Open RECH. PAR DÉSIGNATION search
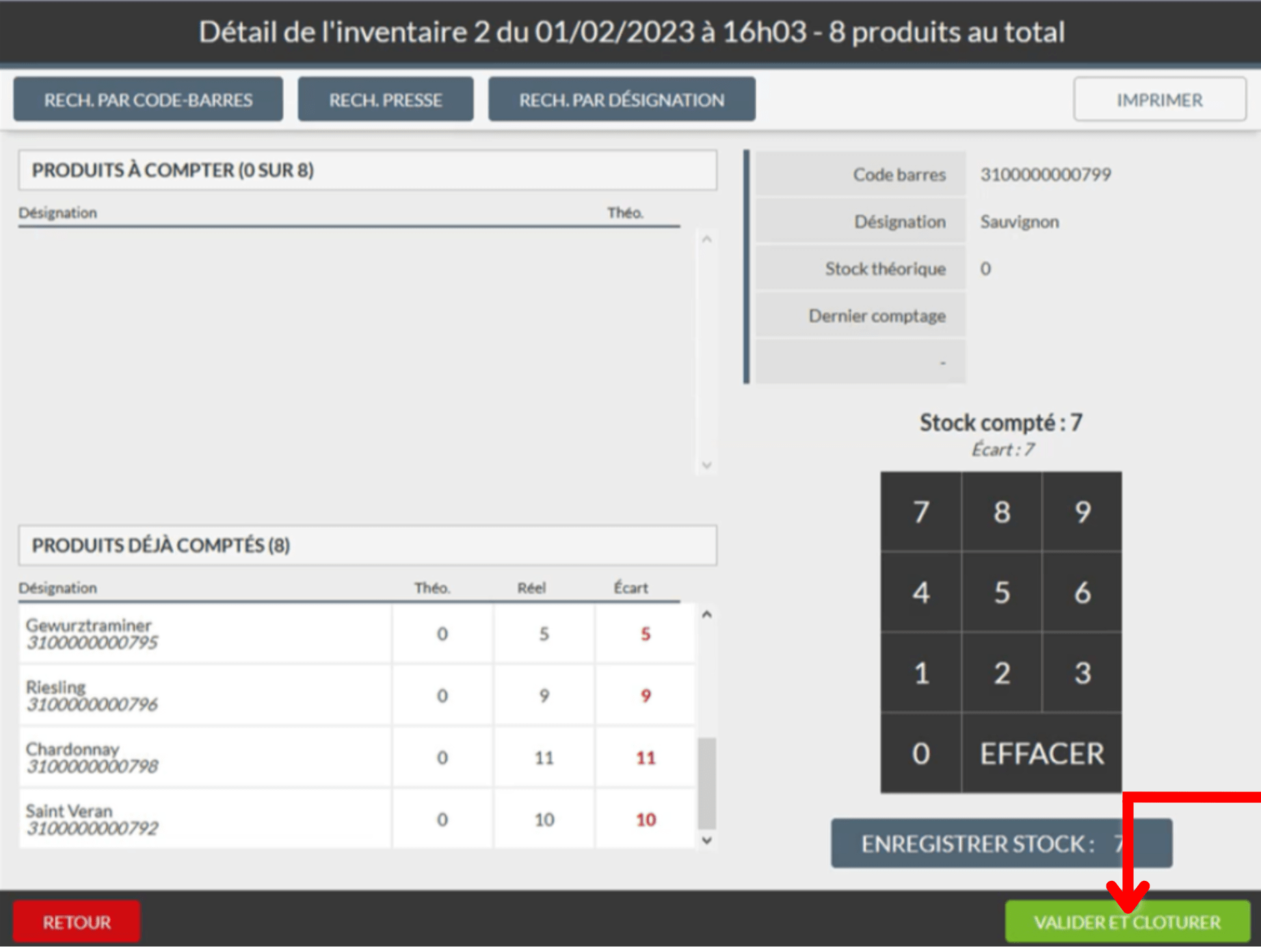This screenshot has width=1261, height=952. (x=622, y=99)
